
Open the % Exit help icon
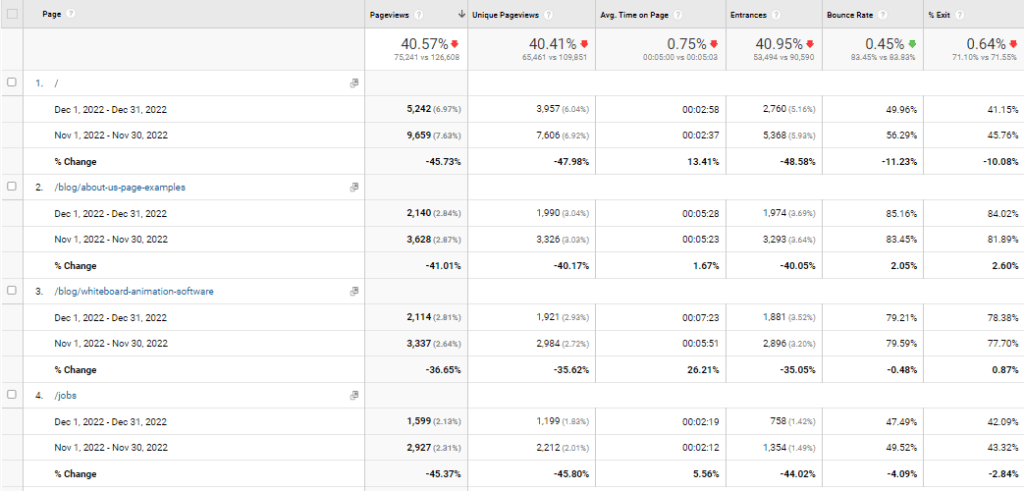pos(959,14)
